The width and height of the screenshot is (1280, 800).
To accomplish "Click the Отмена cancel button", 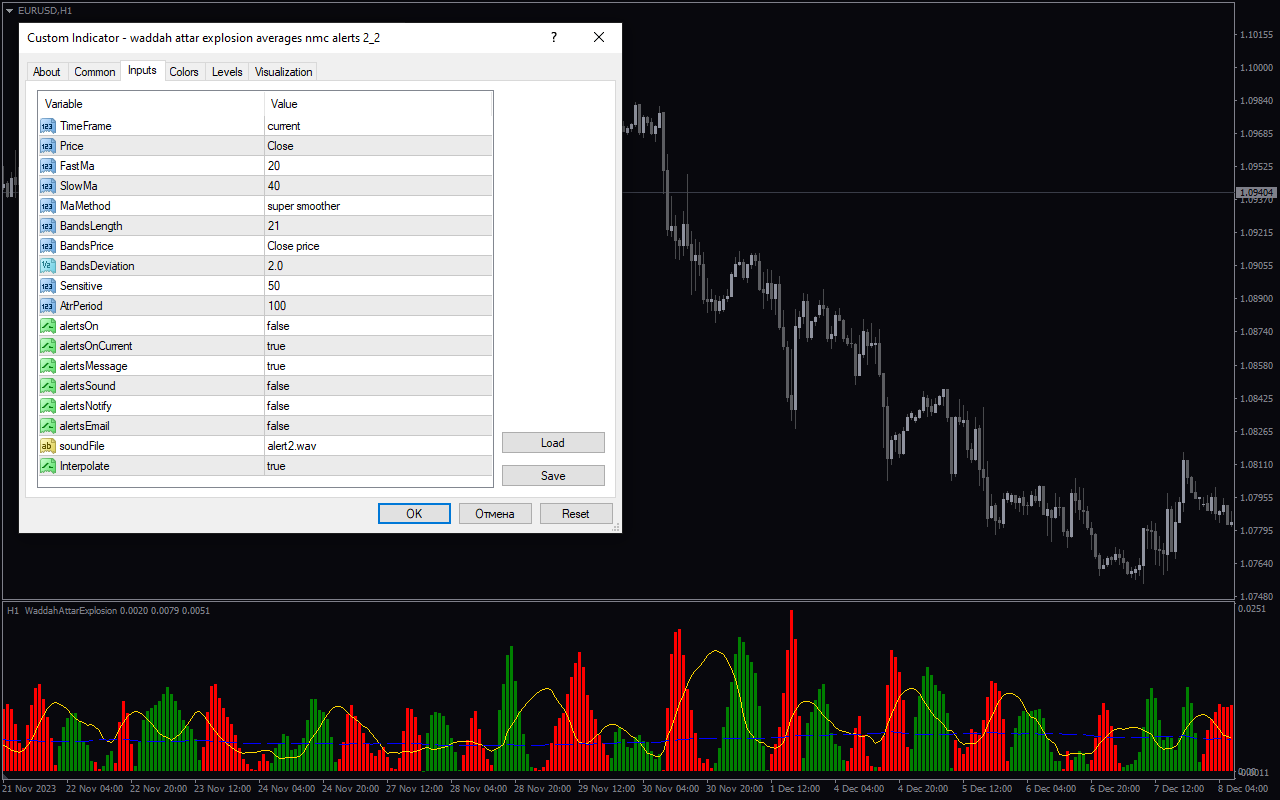I will (x=495, y=514).
